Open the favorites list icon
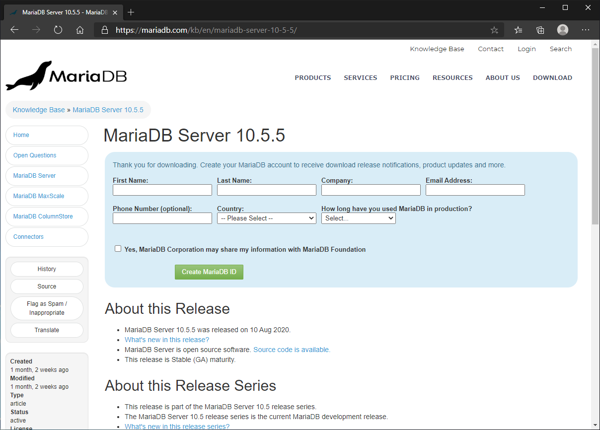600x430 pixels. (518, 30)
